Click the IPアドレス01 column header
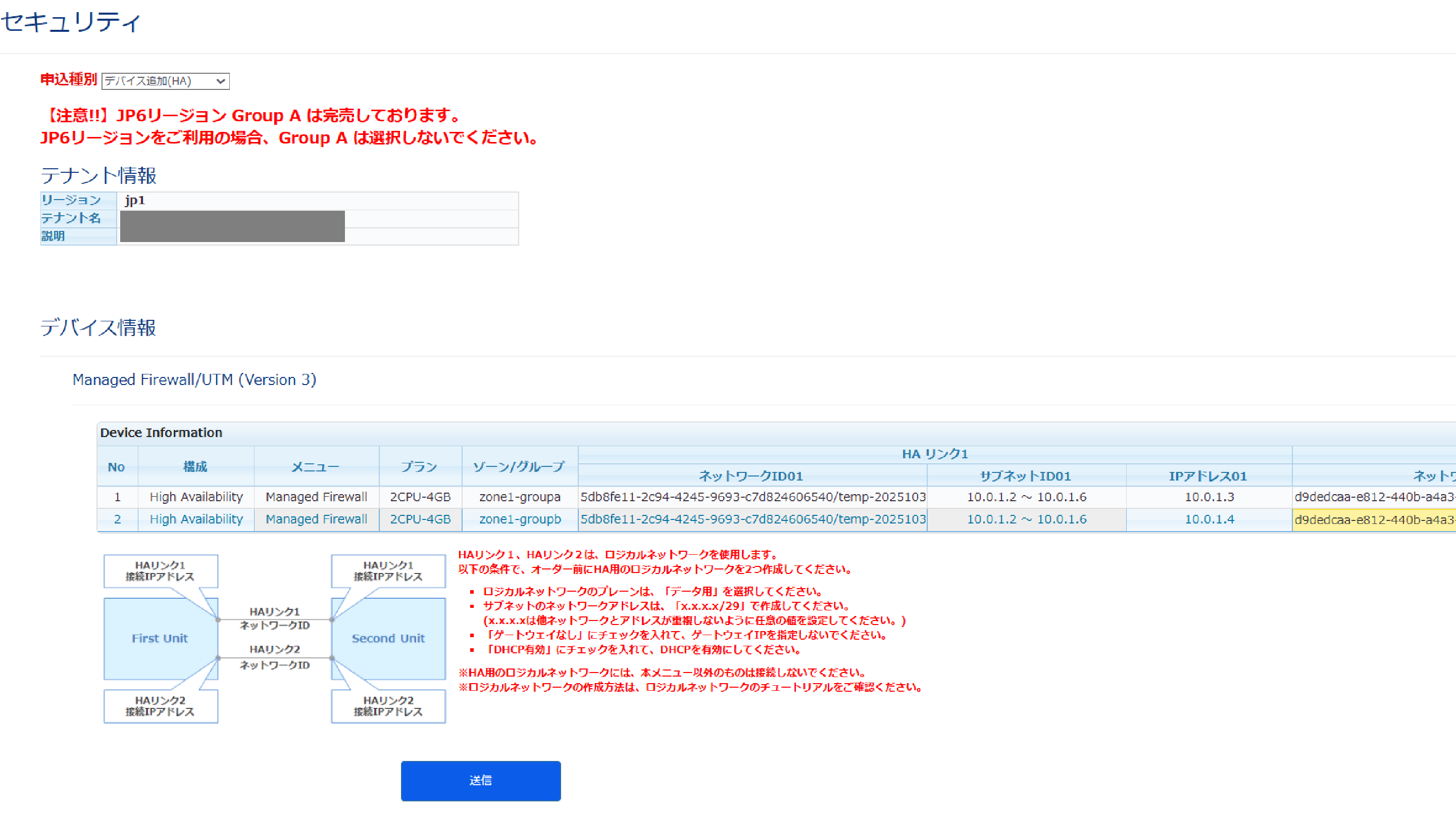This screenshot has height=814, width=1456. [1208, 476]
